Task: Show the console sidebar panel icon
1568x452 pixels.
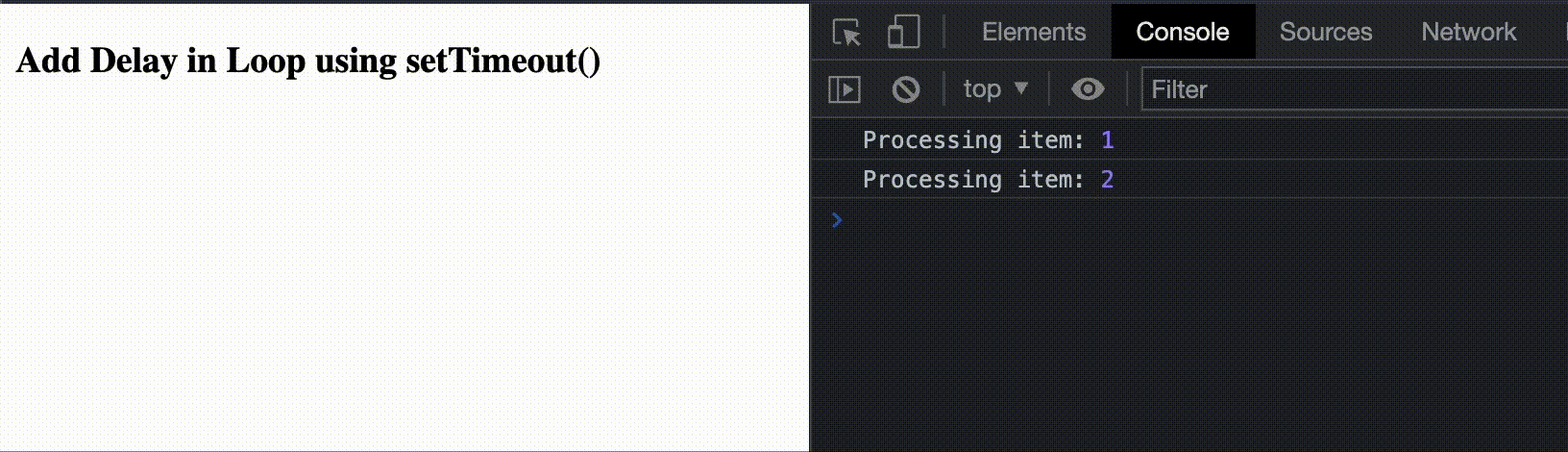Action: (x=845, y=89)
